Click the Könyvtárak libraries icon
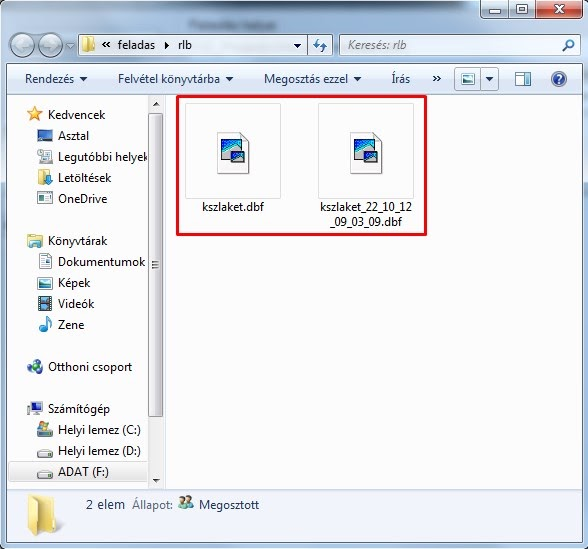Viewport: 588px width, 549px height. point(34,241)
